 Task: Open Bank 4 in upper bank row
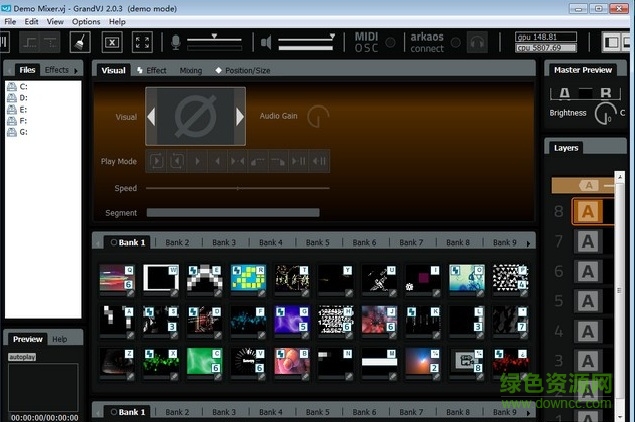(x=270, y=242)
